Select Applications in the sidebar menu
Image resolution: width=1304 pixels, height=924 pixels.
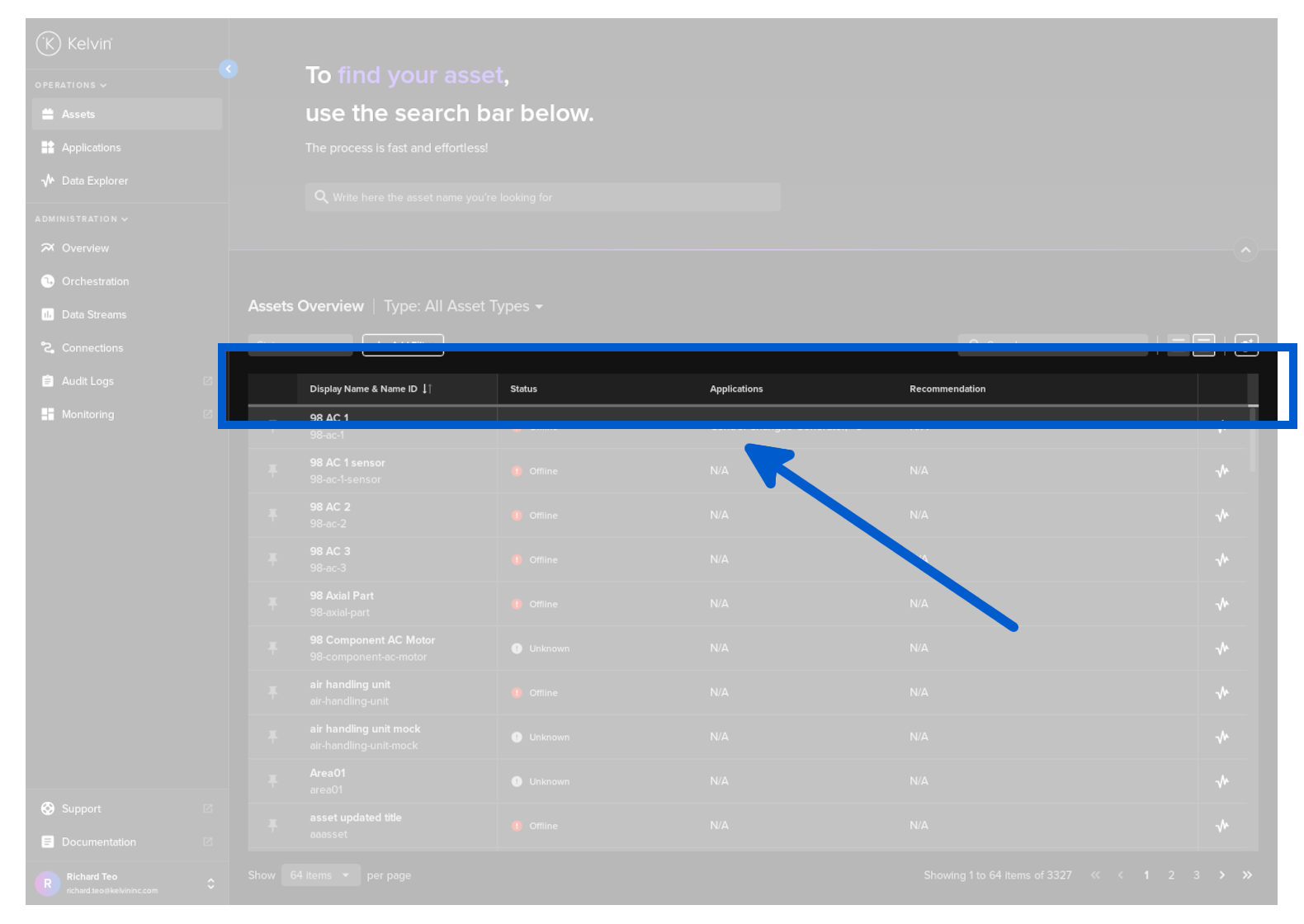[91, 148]
